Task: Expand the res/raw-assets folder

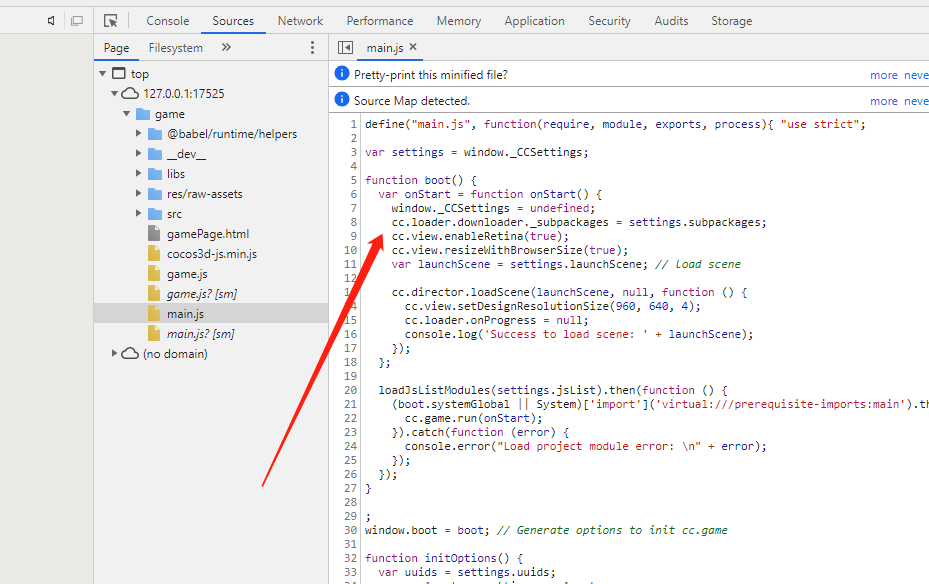Action: coord(139,194)
